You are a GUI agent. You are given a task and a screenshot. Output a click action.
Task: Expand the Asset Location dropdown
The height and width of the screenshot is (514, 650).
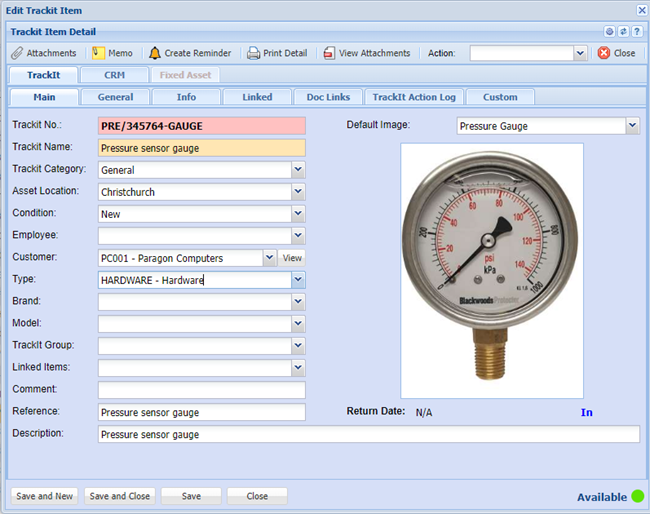pyautogui.click(x=297, y=191)
